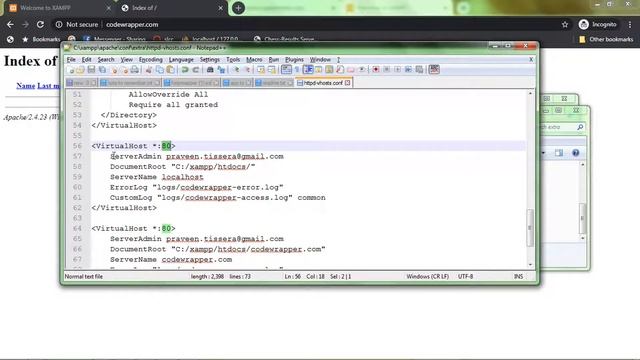Click the Notepad++ vertical scrollbar thumb
This screenshot has width=640, height=360.
[530, 227]
